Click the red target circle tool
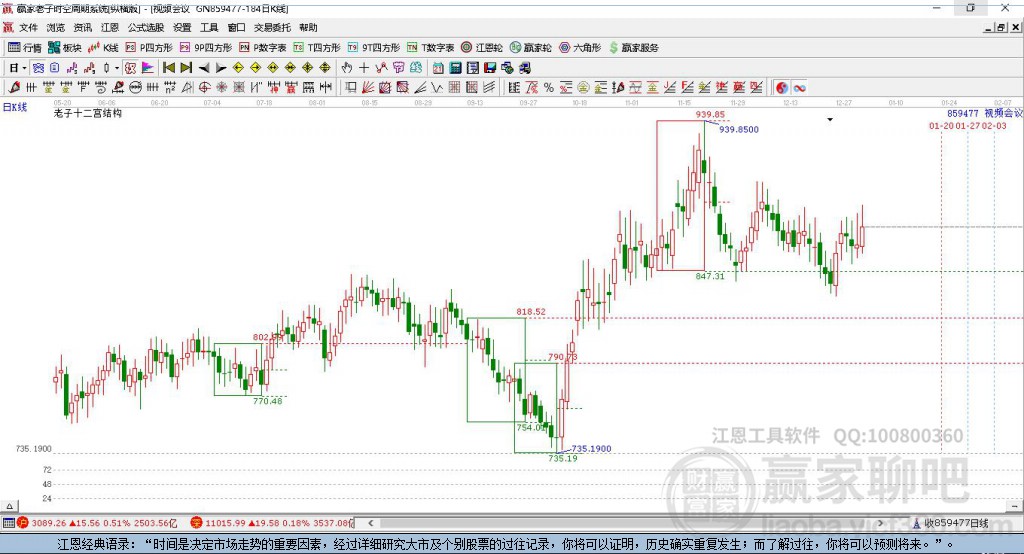 (x=204, y=87)
